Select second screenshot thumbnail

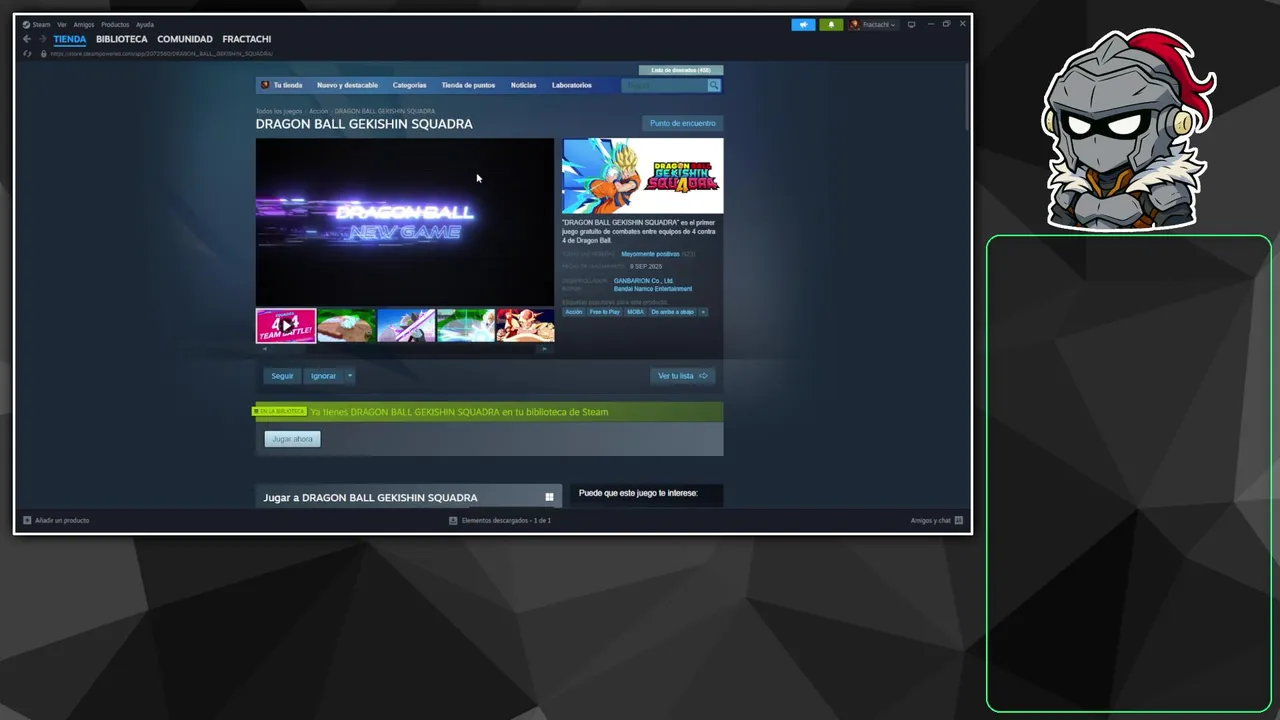346,326
